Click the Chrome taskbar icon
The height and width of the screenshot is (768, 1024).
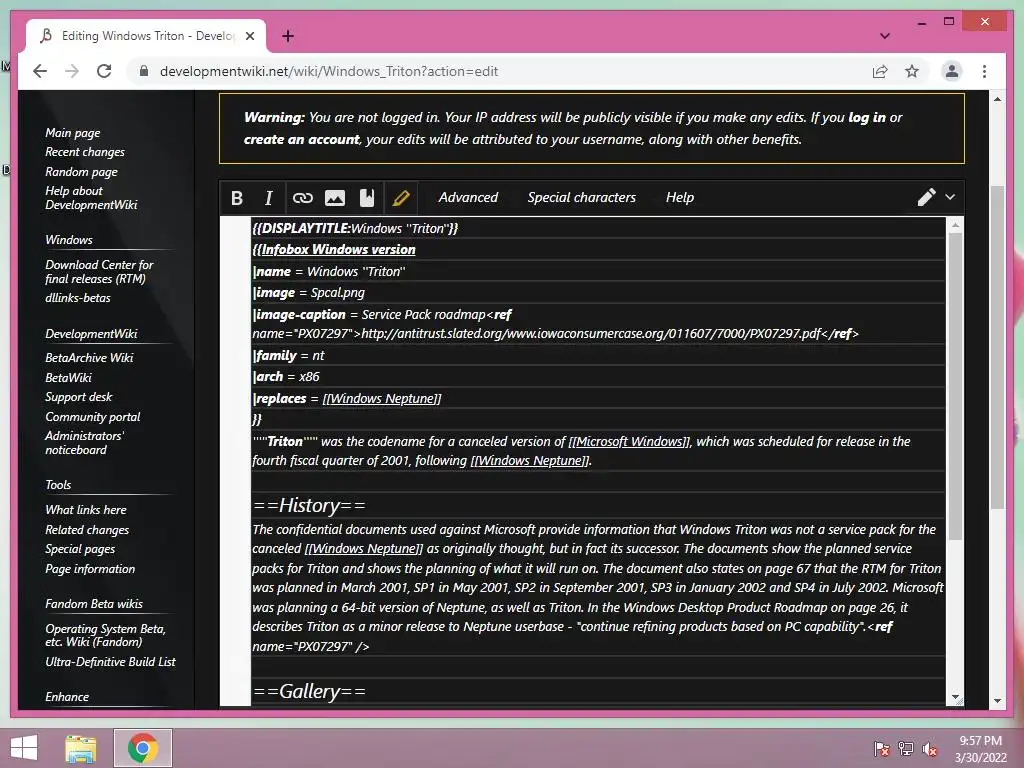(x=142, y=748)
